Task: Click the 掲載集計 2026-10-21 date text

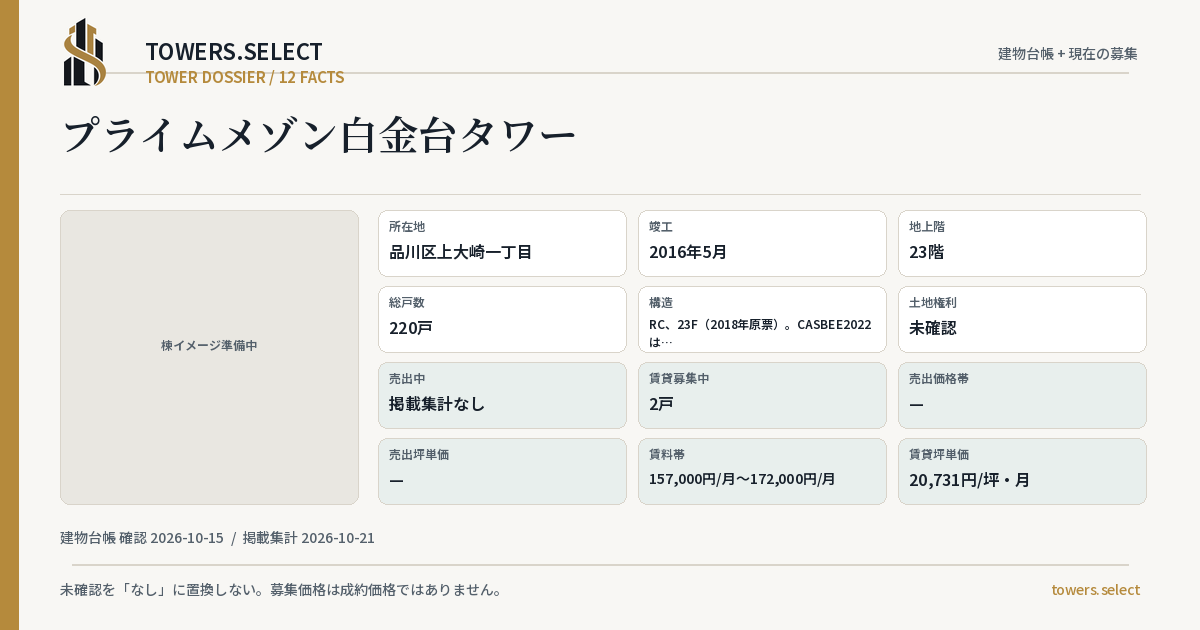Action: [308, 538]
